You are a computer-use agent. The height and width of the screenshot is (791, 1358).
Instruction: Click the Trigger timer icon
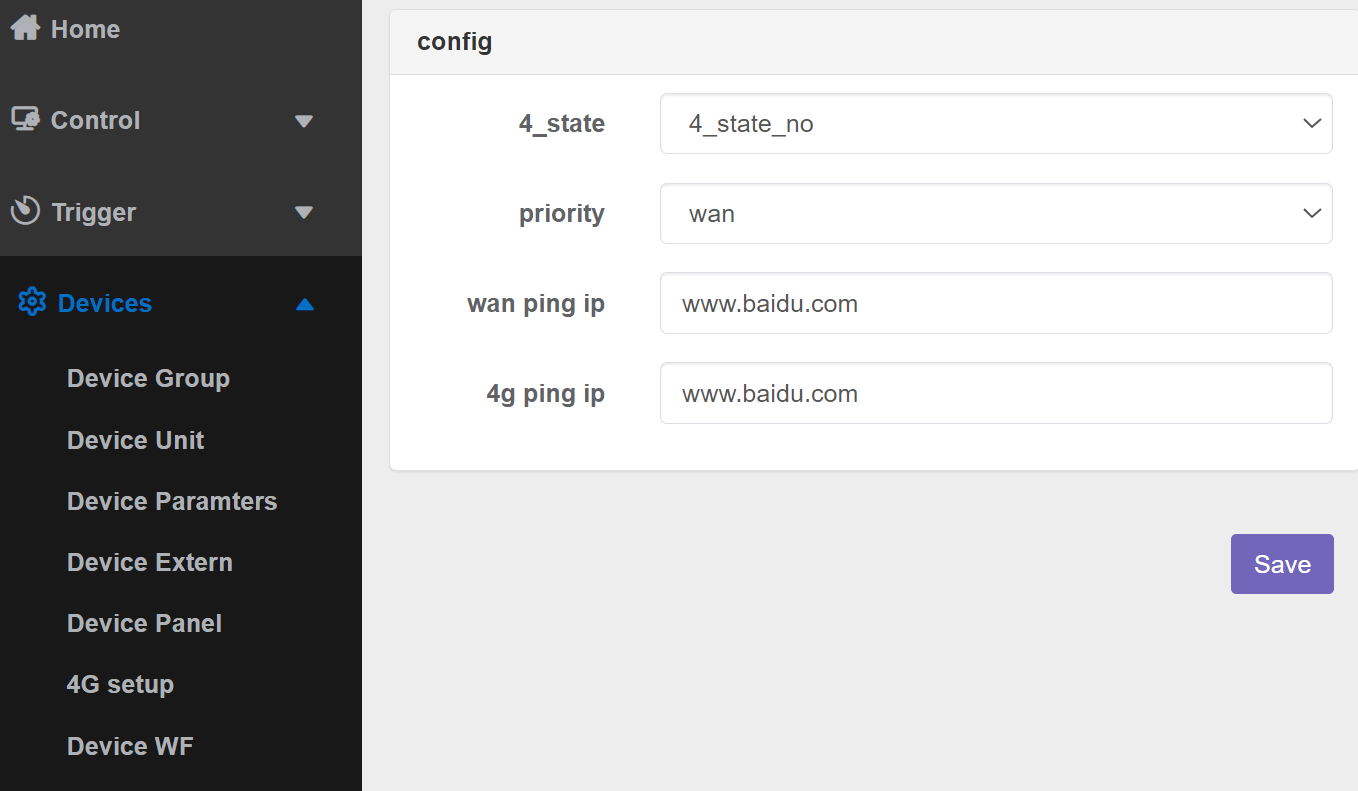pos(25,211)
